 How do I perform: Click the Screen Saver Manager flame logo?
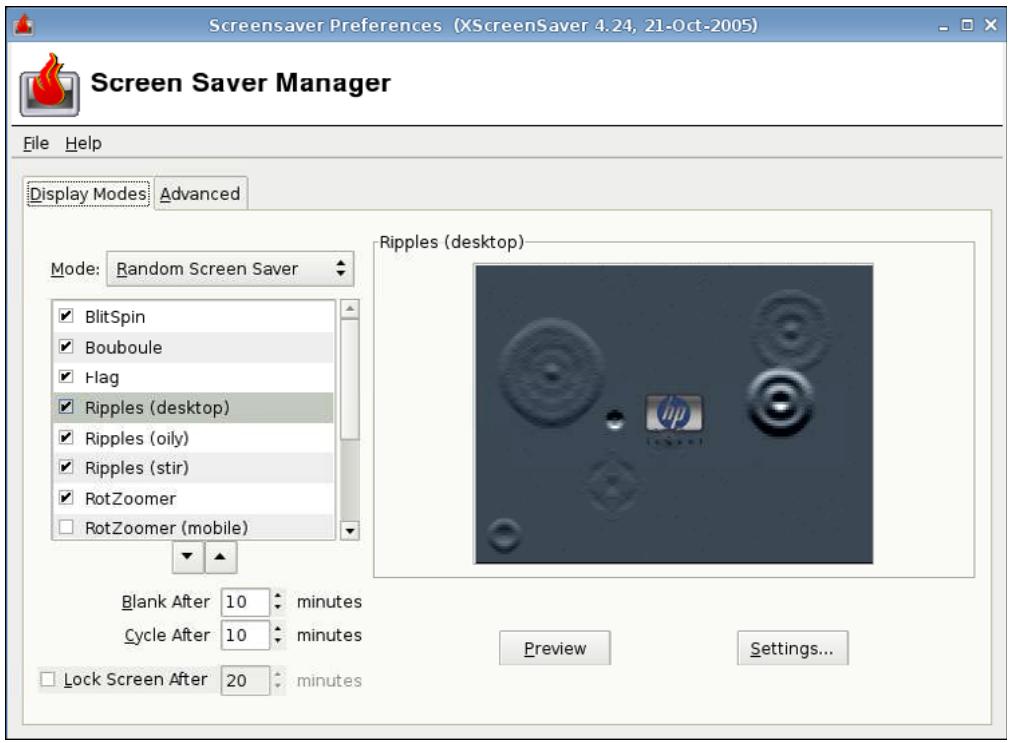(50, 85)
